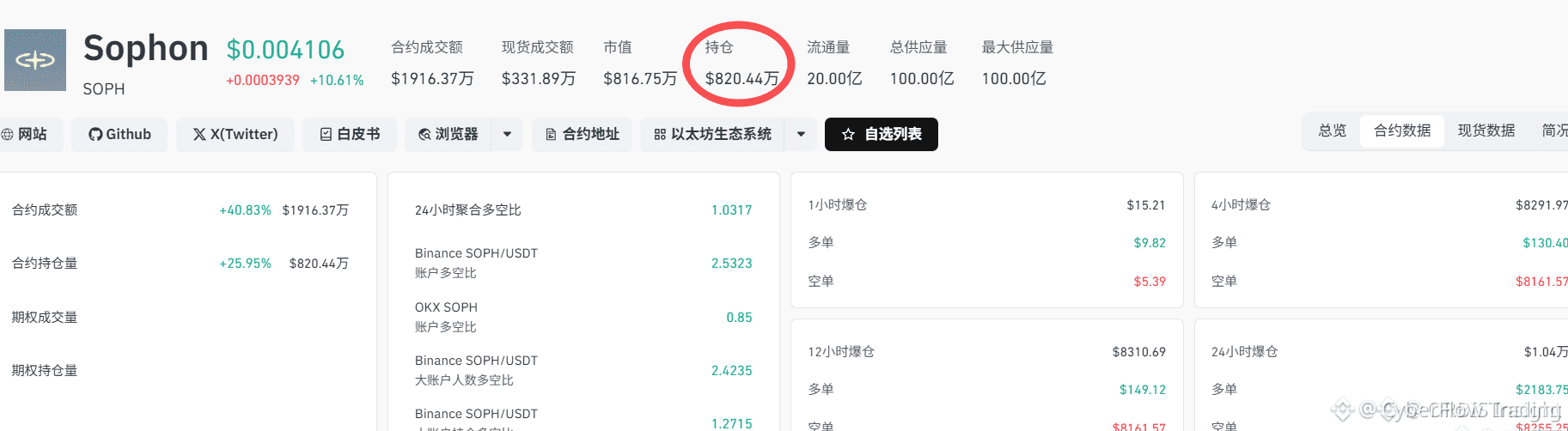Screen dimensions: 1568x431
Task: Switch to the 现货数据 tab
Action: tap(1486, 131)
